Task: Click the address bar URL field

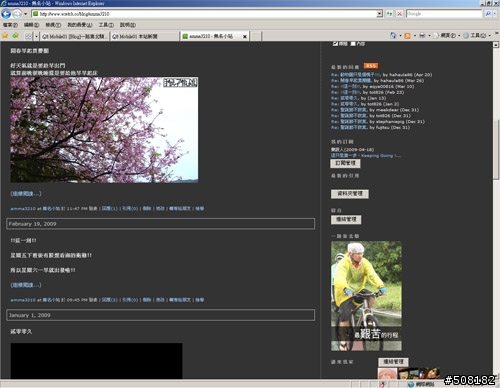Action: tap(204, 14)
